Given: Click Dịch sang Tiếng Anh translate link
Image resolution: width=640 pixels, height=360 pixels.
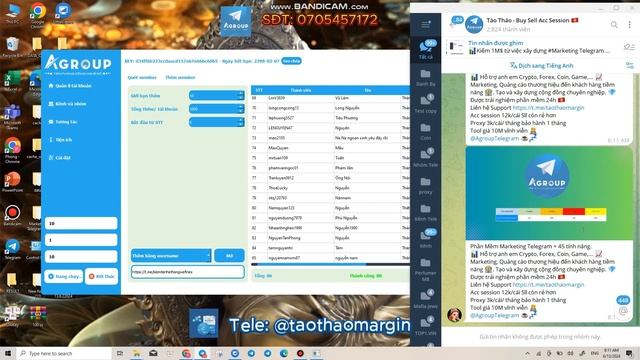Looking at the screenshot, I should [541, 65].
